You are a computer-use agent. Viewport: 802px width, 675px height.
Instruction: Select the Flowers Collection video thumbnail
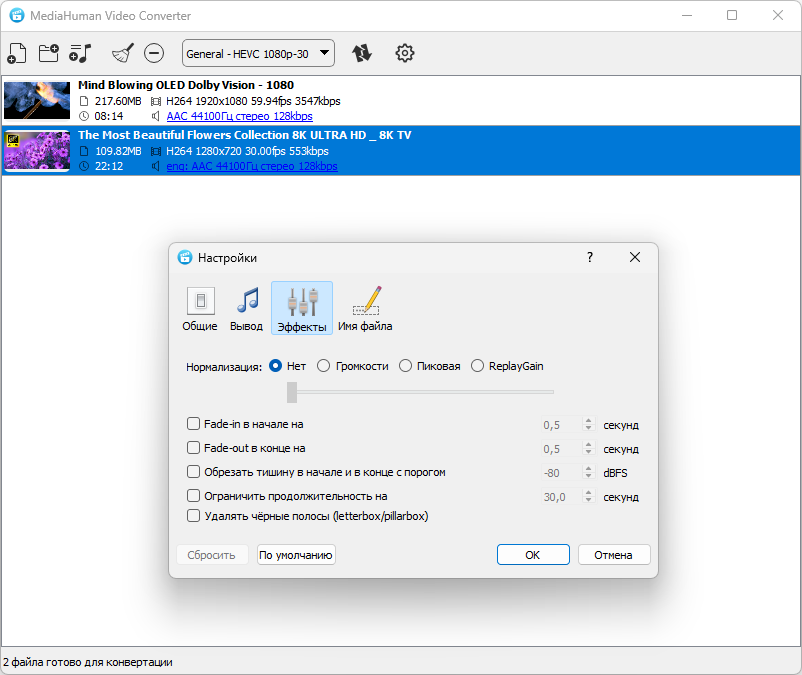point(37,150)
